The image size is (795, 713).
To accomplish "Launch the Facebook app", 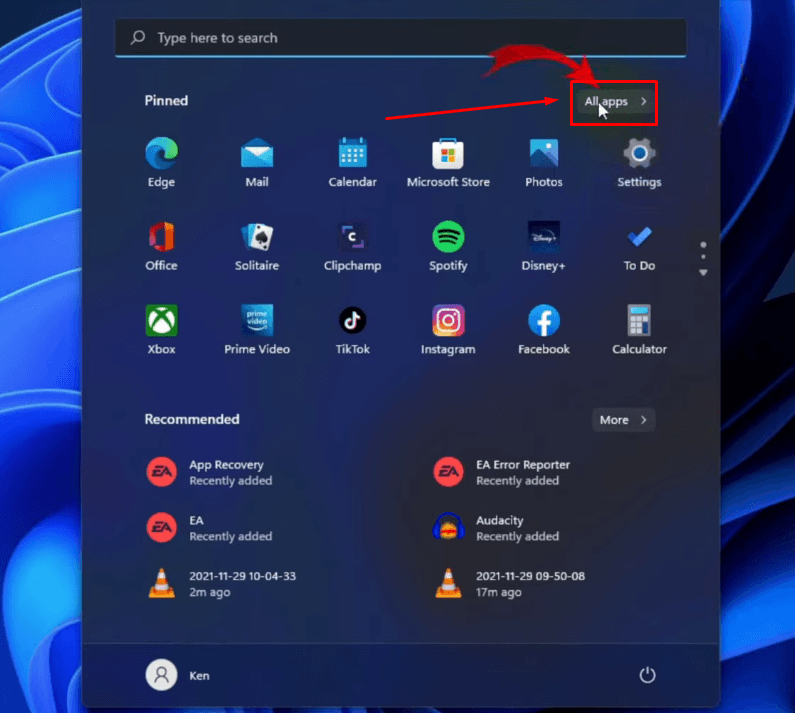I will [544, 330].
